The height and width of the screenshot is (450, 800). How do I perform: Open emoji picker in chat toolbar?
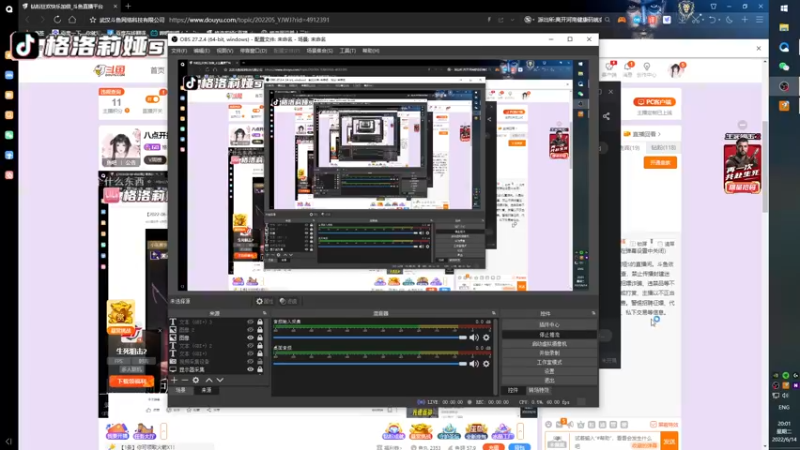pyautogui.click(x=548, y=424)
